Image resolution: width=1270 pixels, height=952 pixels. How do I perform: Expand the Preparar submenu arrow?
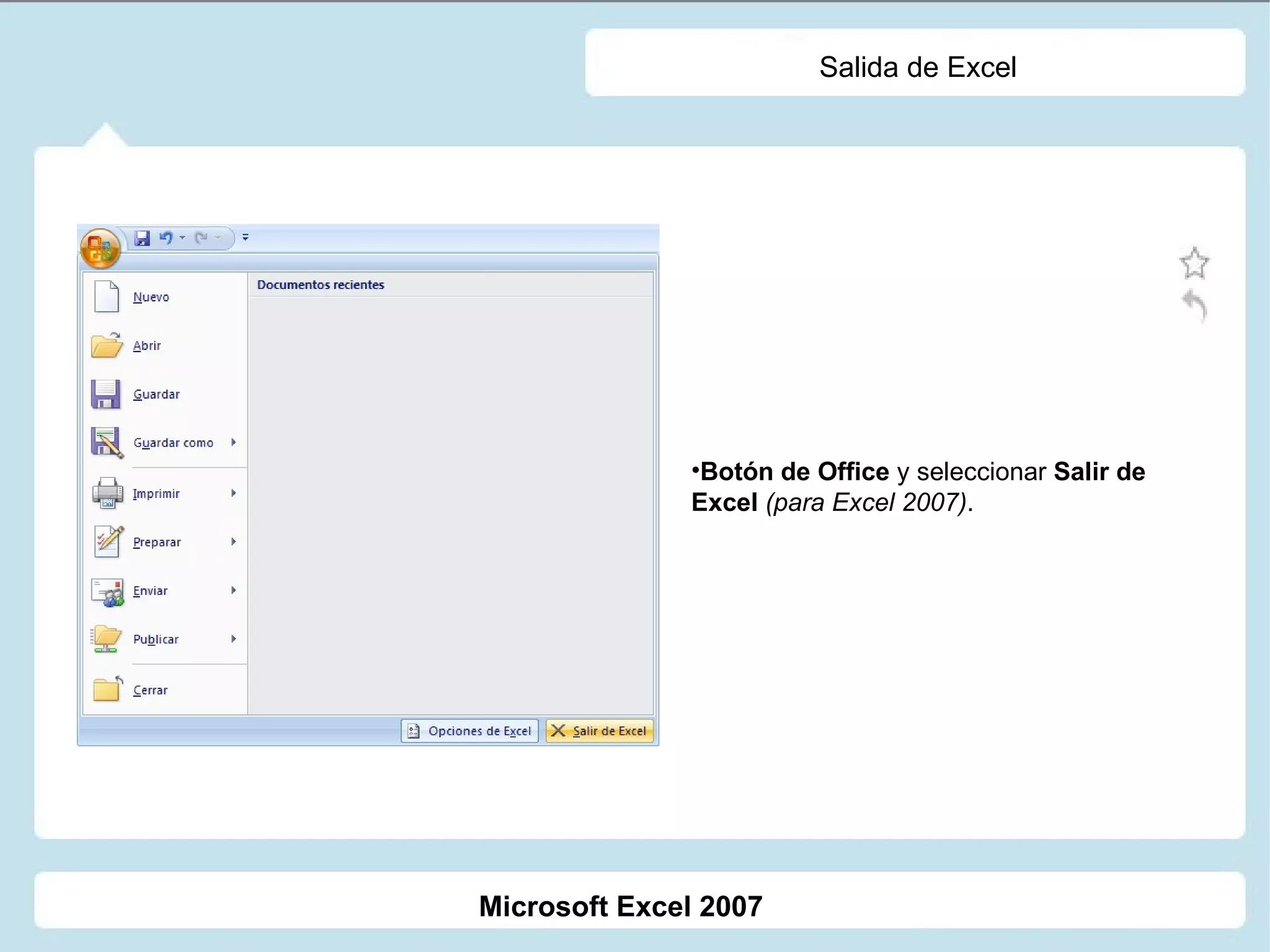pyautogui.click(x=234, y=541)
